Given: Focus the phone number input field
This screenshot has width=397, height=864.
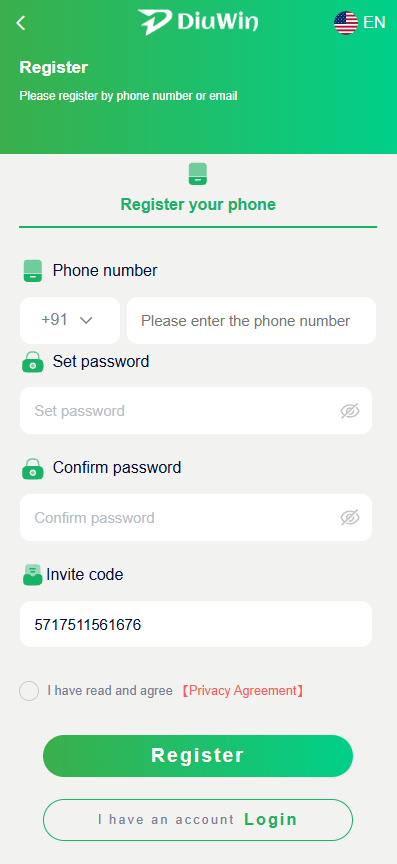Looking at the screenshot, I should (251, 320).
